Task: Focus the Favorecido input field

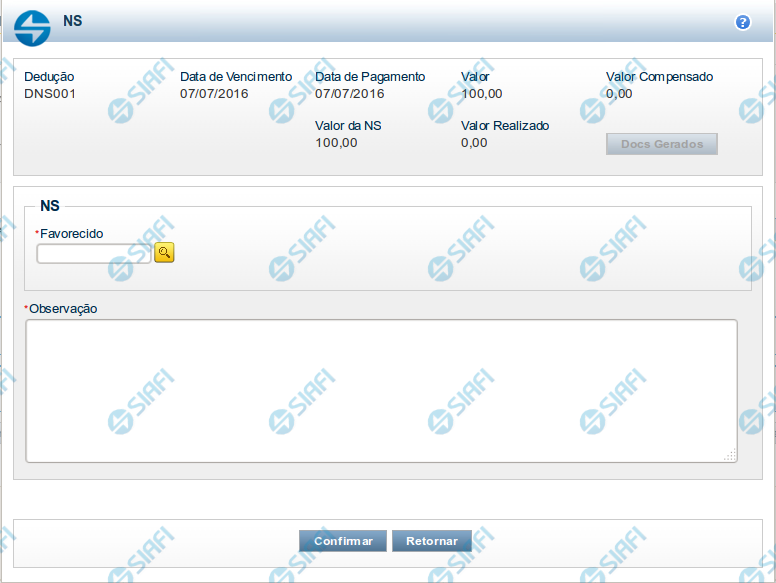Action: click(93, 254)
